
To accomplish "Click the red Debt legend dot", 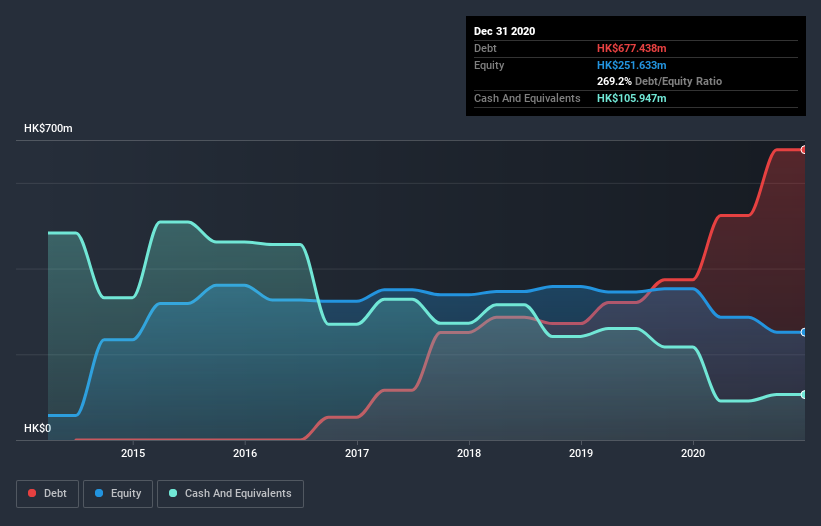I will pos(32,493).
